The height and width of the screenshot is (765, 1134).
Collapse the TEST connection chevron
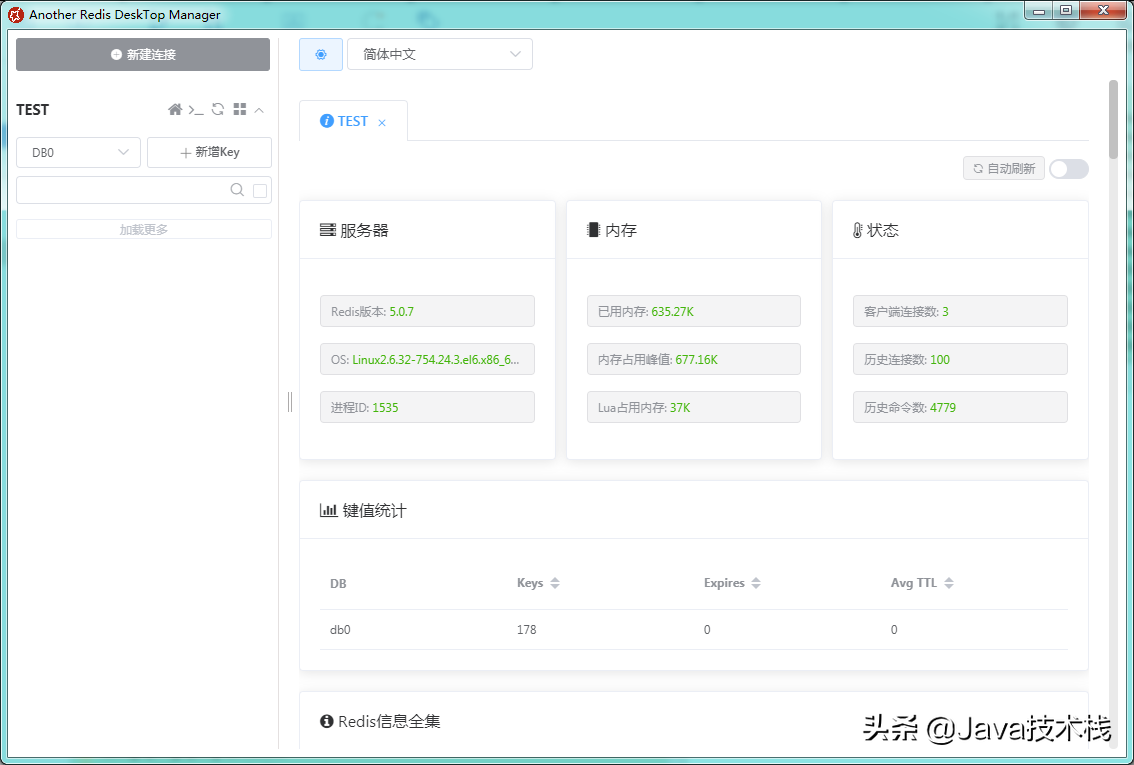(259, 110)
